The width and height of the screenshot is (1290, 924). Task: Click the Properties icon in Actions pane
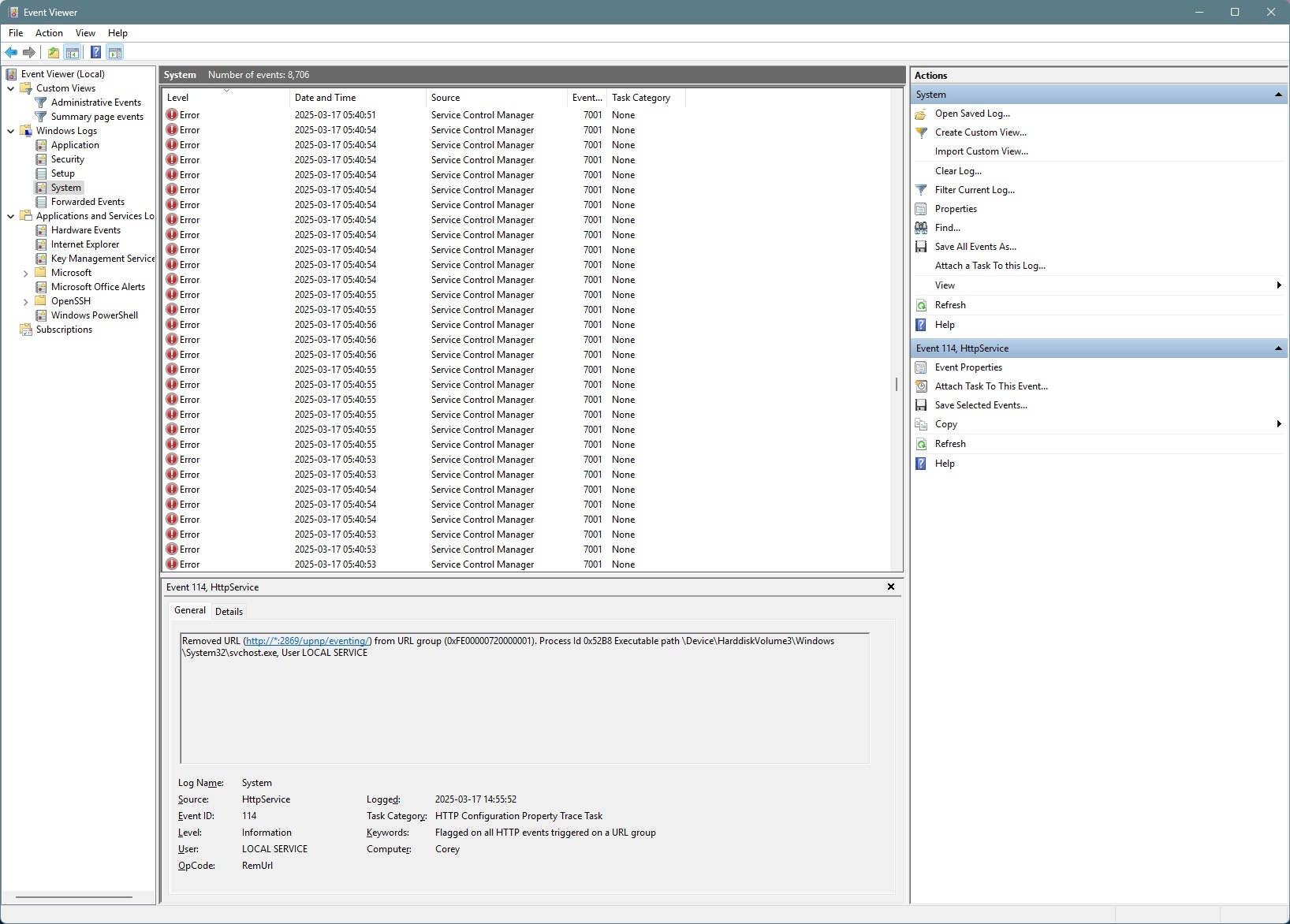tap(921, 209)
